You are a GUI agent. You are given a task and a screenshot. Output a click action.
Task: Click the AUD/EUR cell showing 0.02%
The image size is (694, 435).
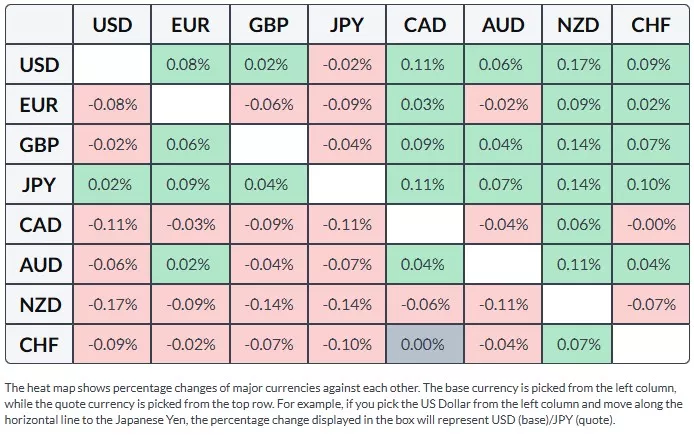190,264
